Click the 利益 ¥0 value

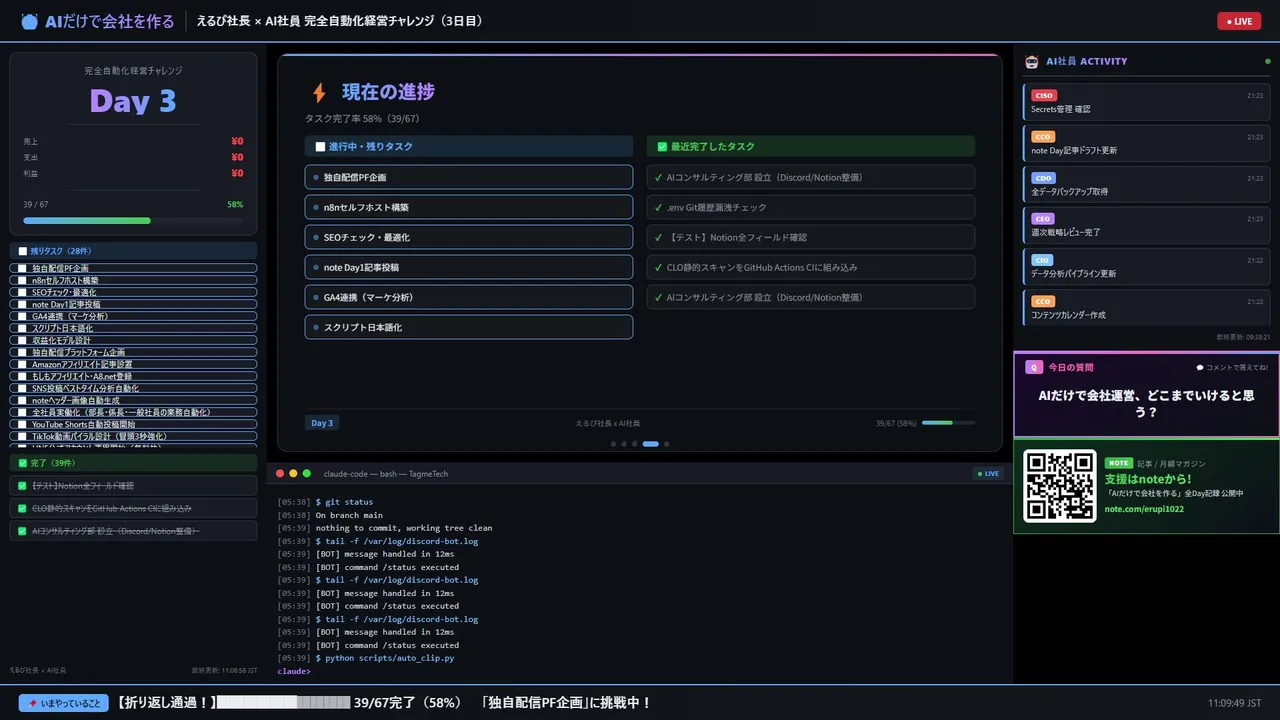coord(237,173)
